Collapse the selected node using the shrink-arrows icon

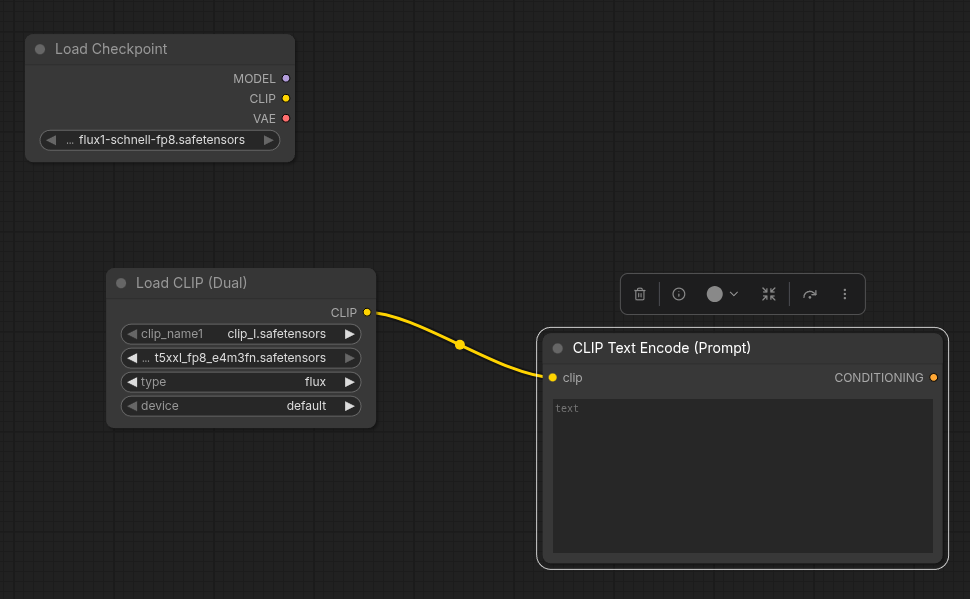(768, 294)
